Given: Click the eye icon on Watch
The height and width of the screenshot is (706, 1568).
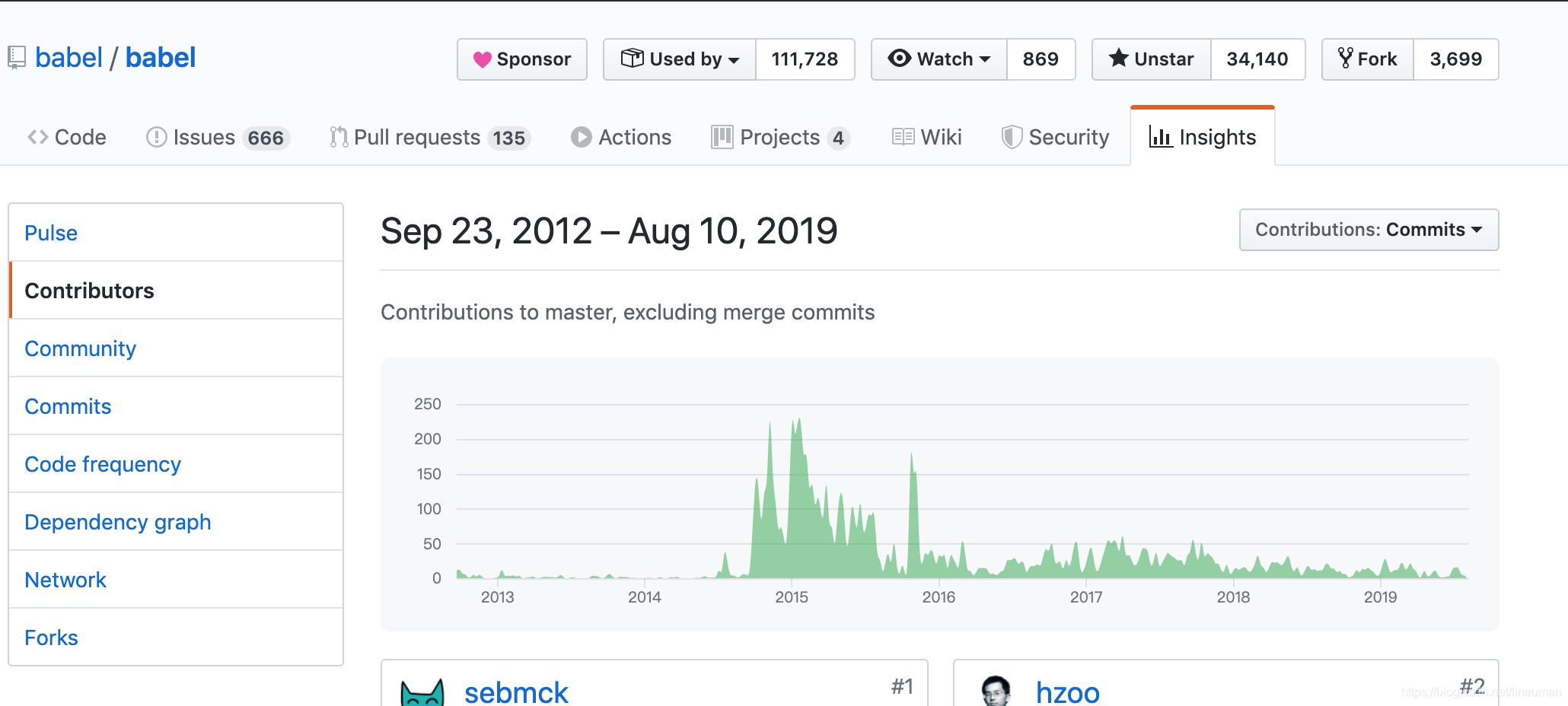Looking at the screenshot, I should pyautogui.click(x=899, y=58).
